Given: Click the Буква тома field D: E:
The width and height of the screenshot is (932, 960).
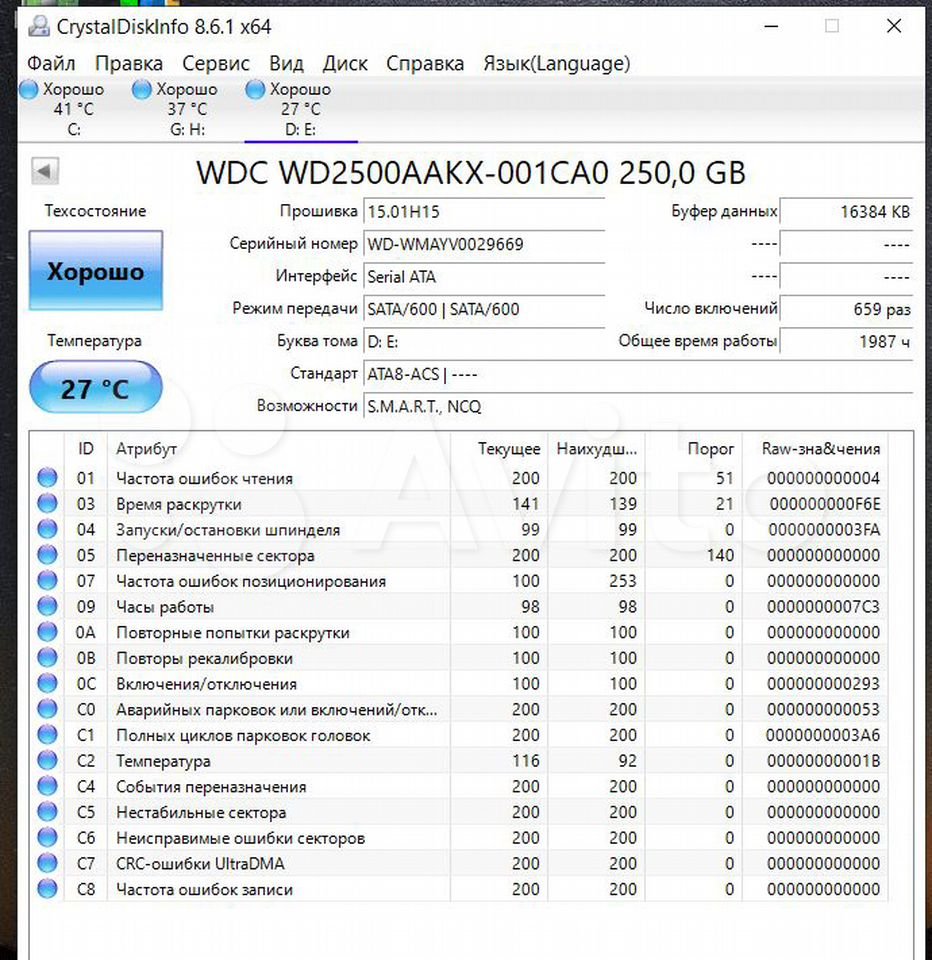Looking at the screenshot, I should (x=484, y=341).
